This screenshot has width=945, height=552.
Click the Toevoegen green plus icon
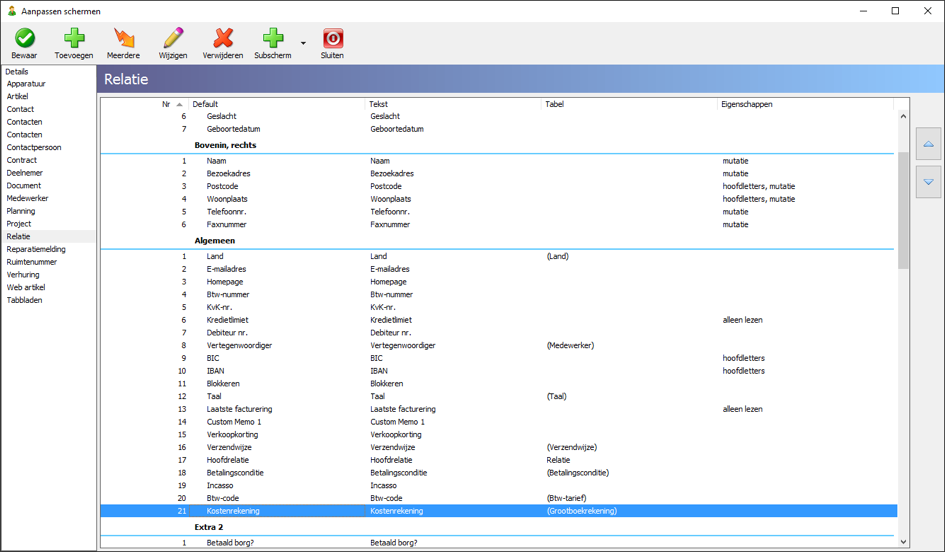74,38
